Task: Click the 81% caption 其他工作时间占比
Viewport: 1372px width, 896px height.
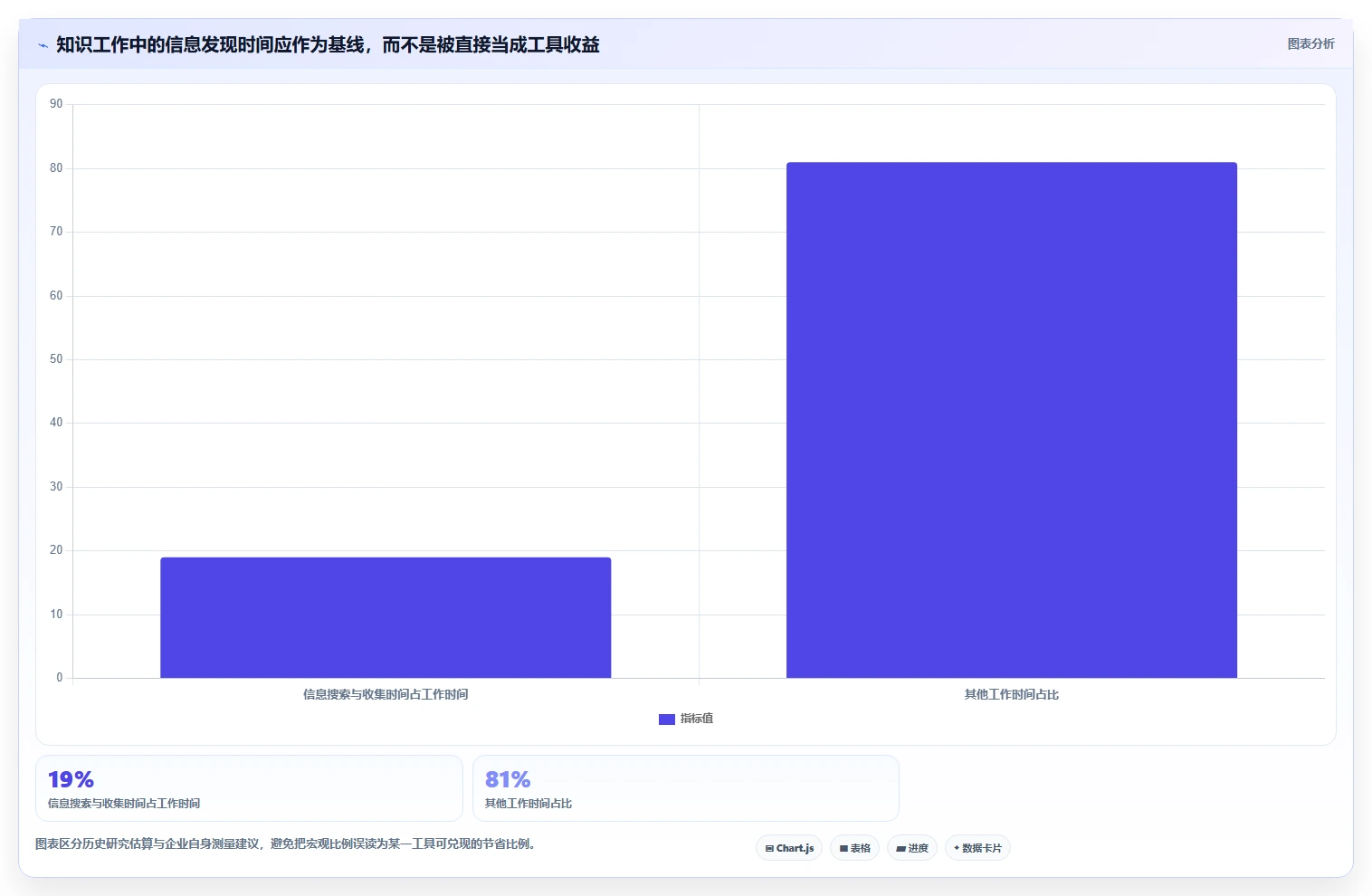Action: tap(529, 804)
